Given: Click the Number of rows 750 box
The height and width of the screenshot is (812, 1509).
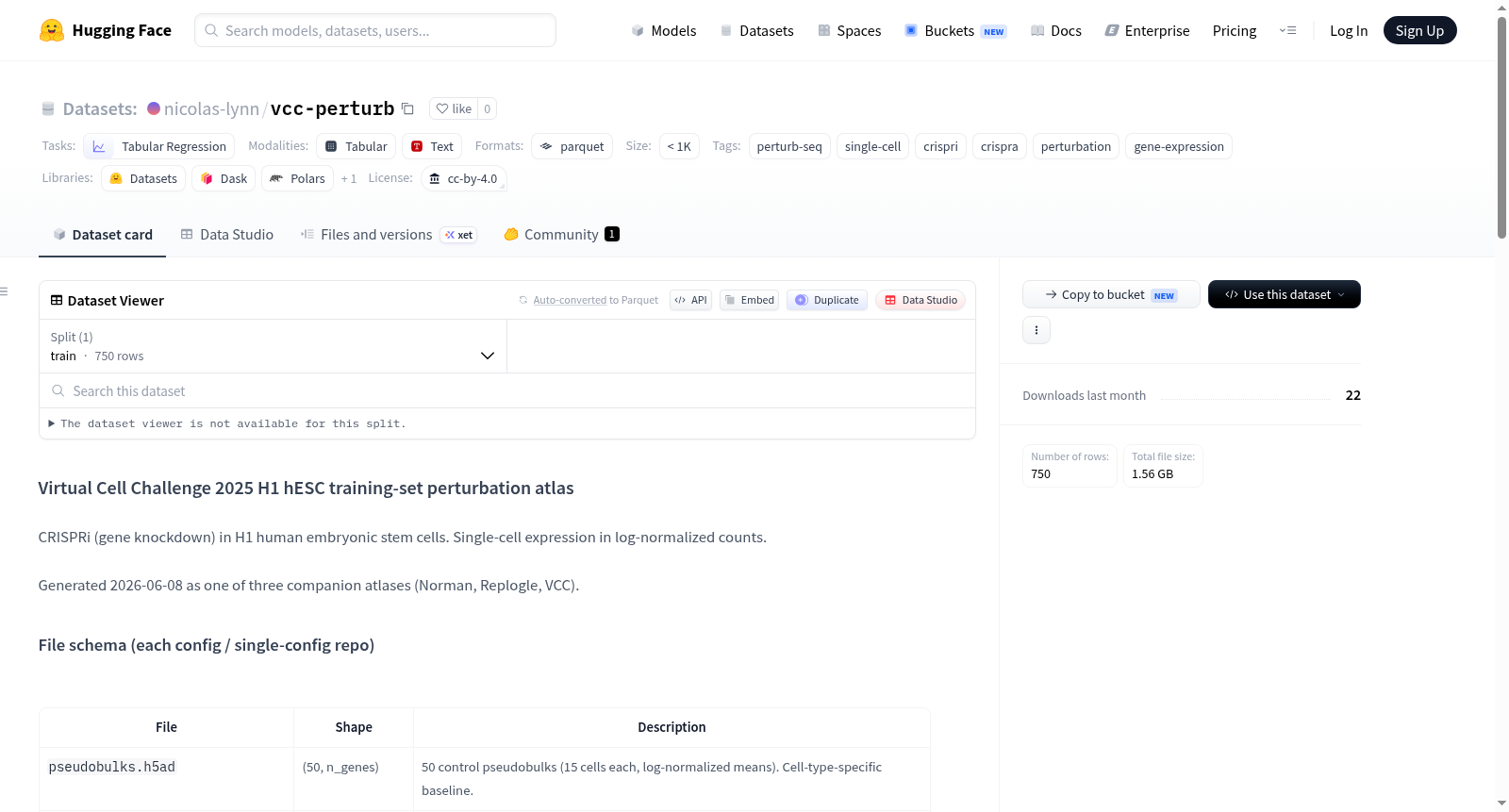Looking at the screenshot, I should 1070,465.
